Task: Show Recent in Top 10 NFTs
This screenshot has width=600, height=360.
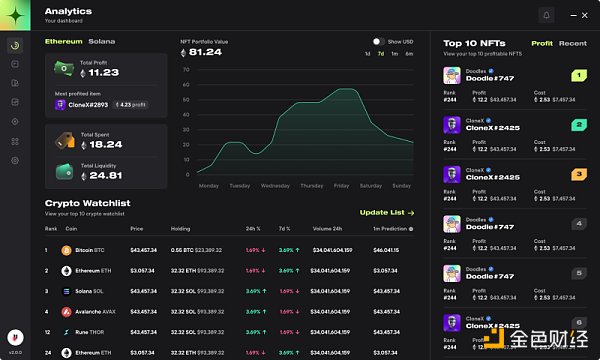Action: click(x=572, y=43)
